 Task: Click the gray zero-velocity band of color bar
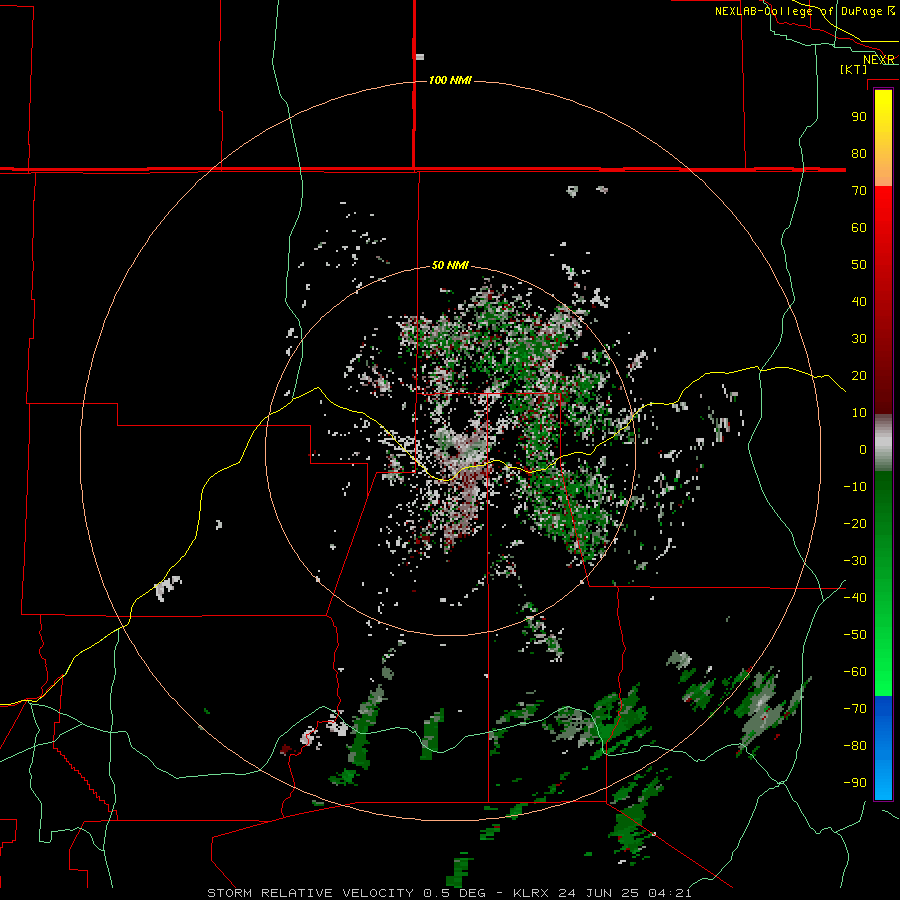[883, 443]
